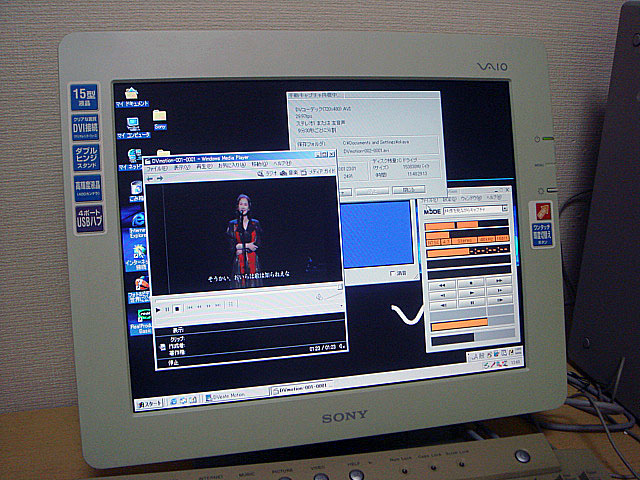Select RealPlayer desktop icon
This screenshot has height=480, width=640.
pyautogui.click(x=143, y=322)
